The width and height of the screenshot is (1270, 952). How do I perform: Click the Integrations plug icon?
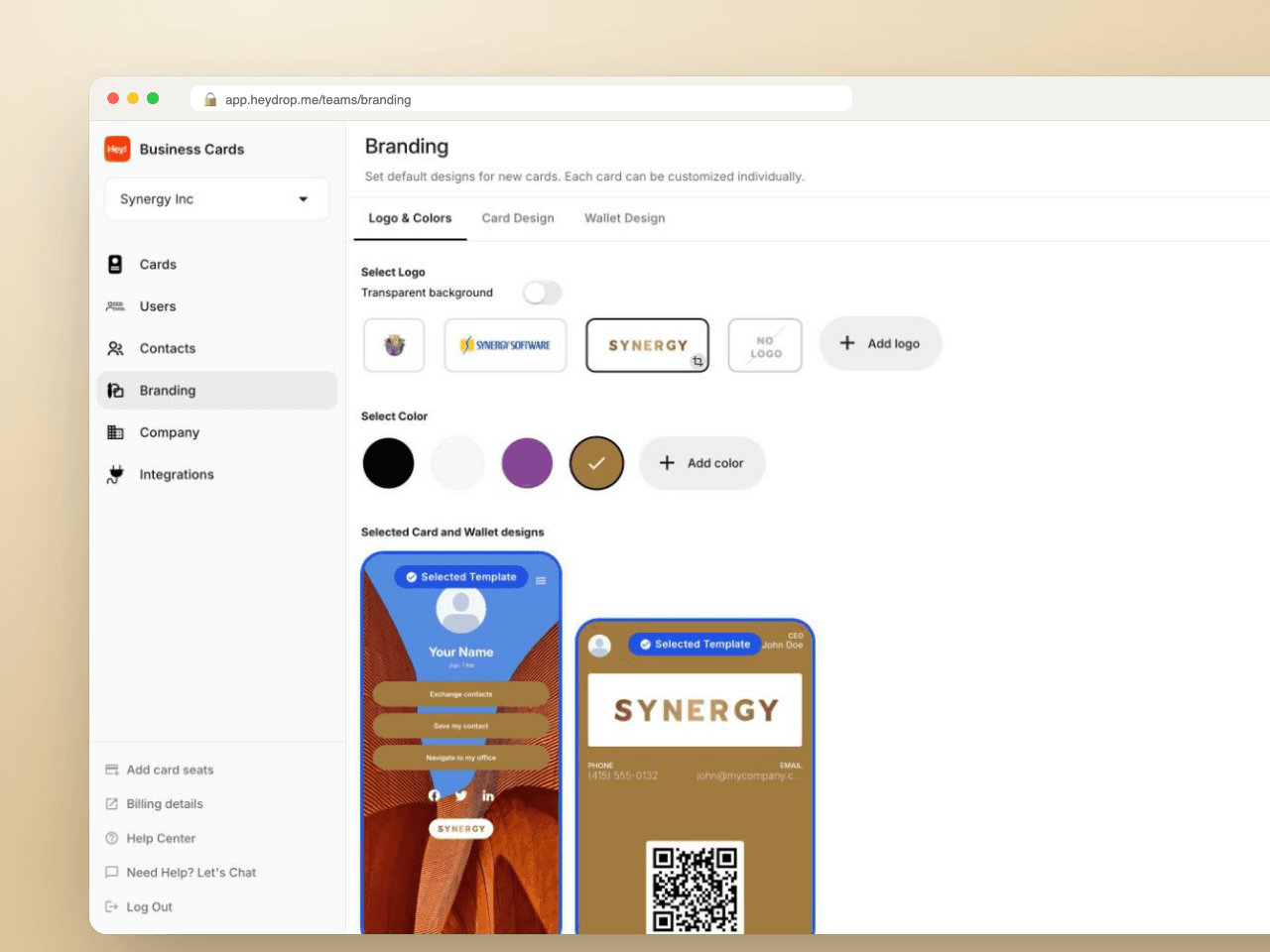click(x=115, y=474)
